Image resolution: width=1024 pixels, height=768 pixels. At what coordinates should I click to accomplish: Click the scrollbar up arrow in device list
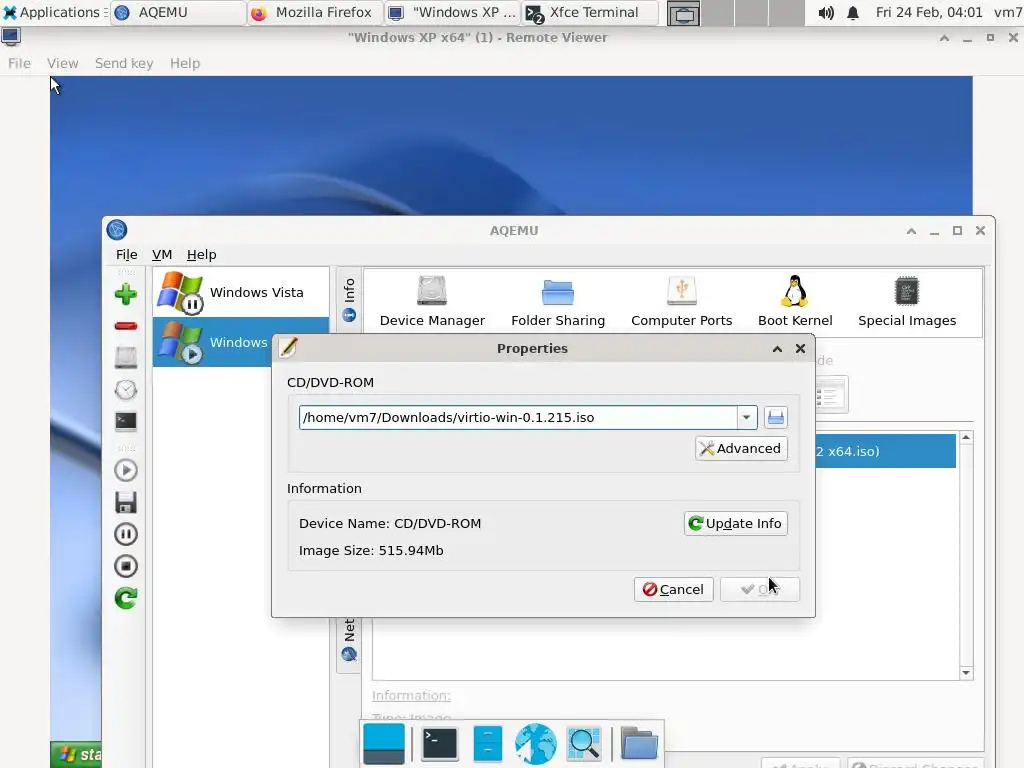[x=966, y=438]
